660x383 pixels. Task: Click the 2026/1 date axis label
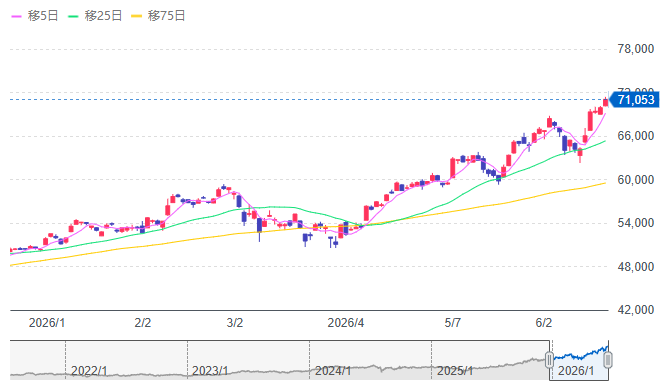47,323
